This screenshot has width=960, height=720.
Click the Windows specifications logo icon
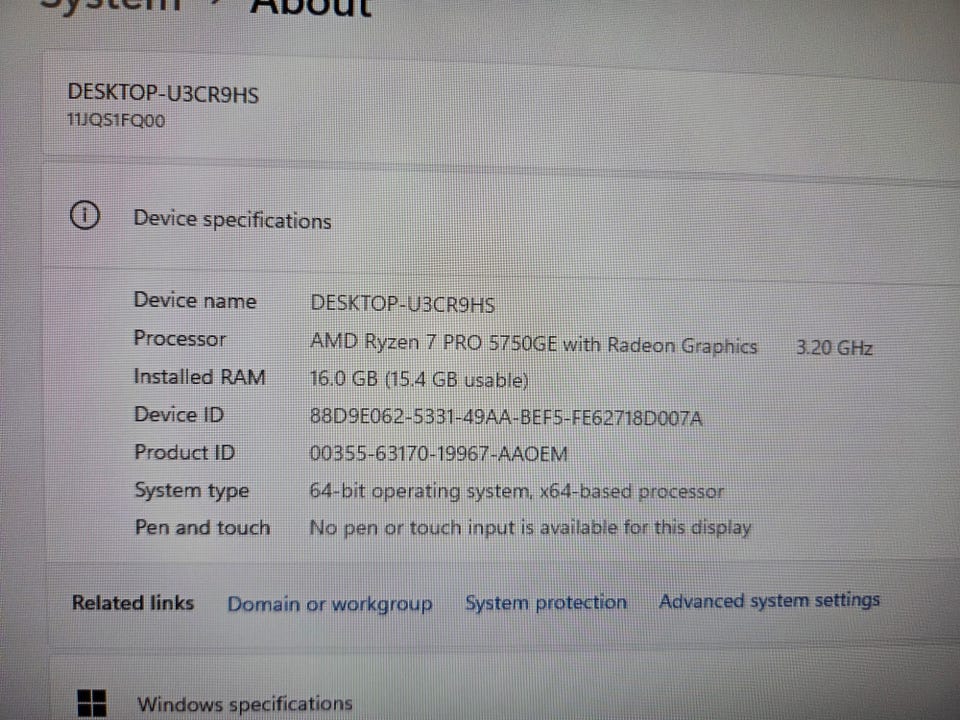click(92, 703)
